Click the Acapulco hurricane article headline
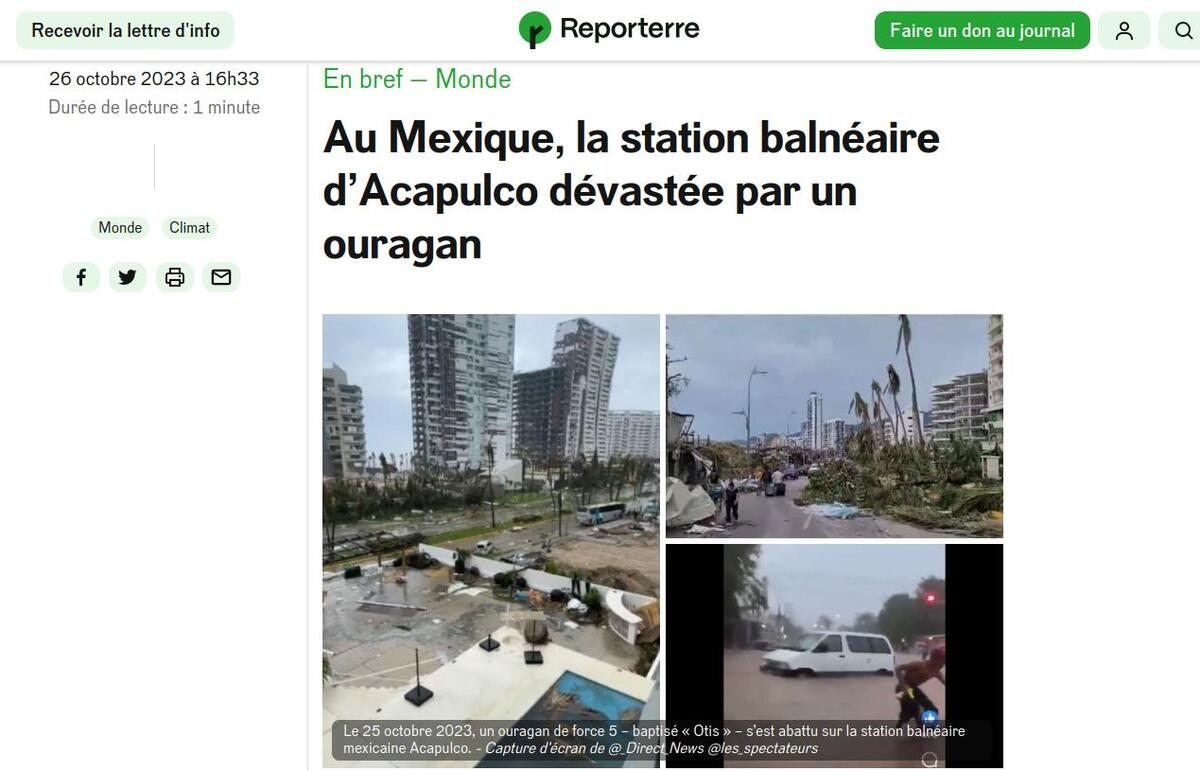The width and height of the screenshot is (1200, 771). click(x=631, y=191)
